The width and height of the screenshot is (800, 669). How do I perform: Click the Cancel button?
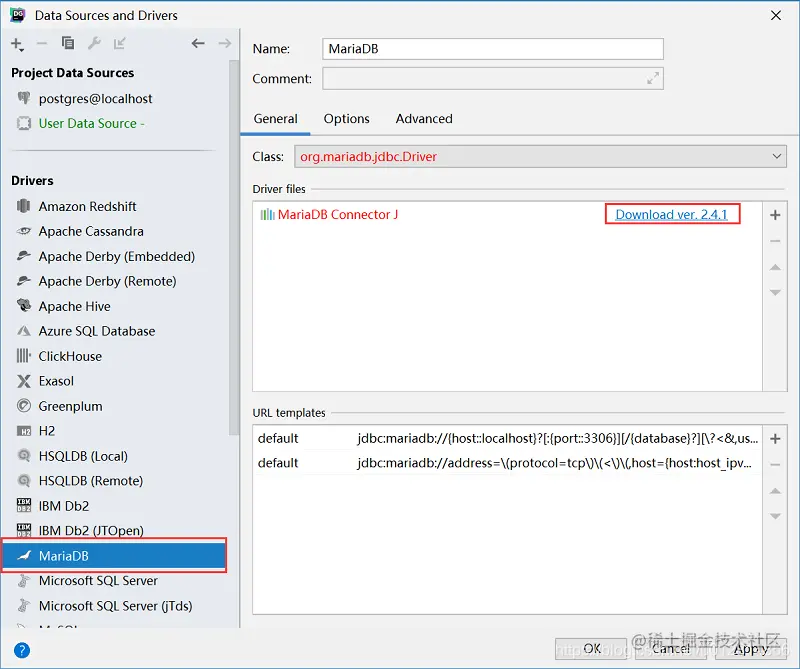tap(670, 649)
